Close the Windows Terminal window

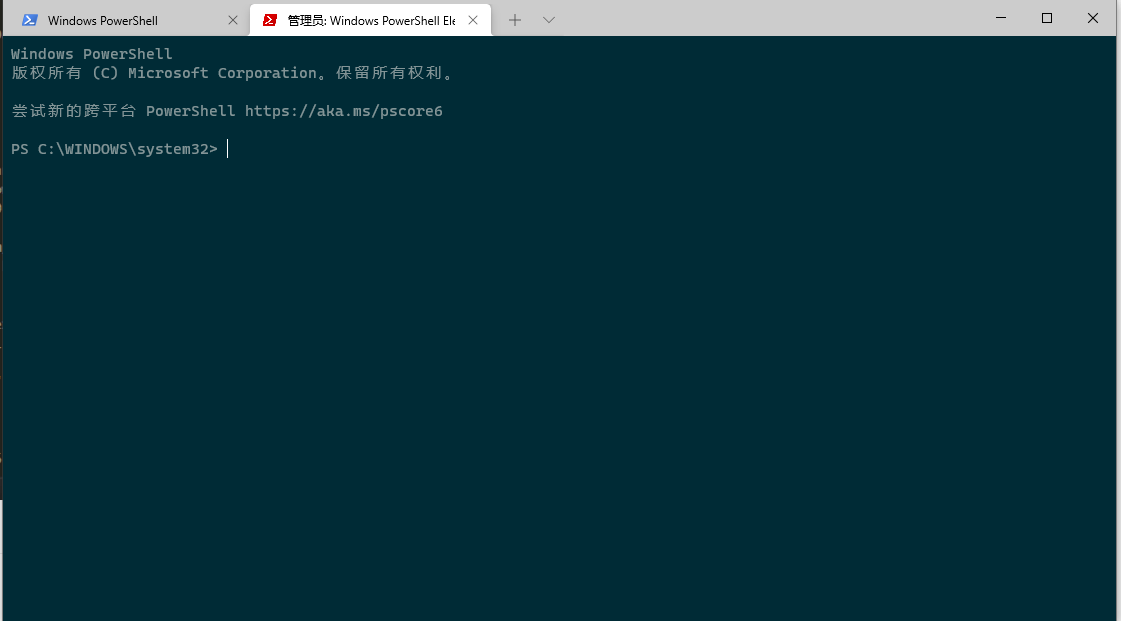point(1092,18)
